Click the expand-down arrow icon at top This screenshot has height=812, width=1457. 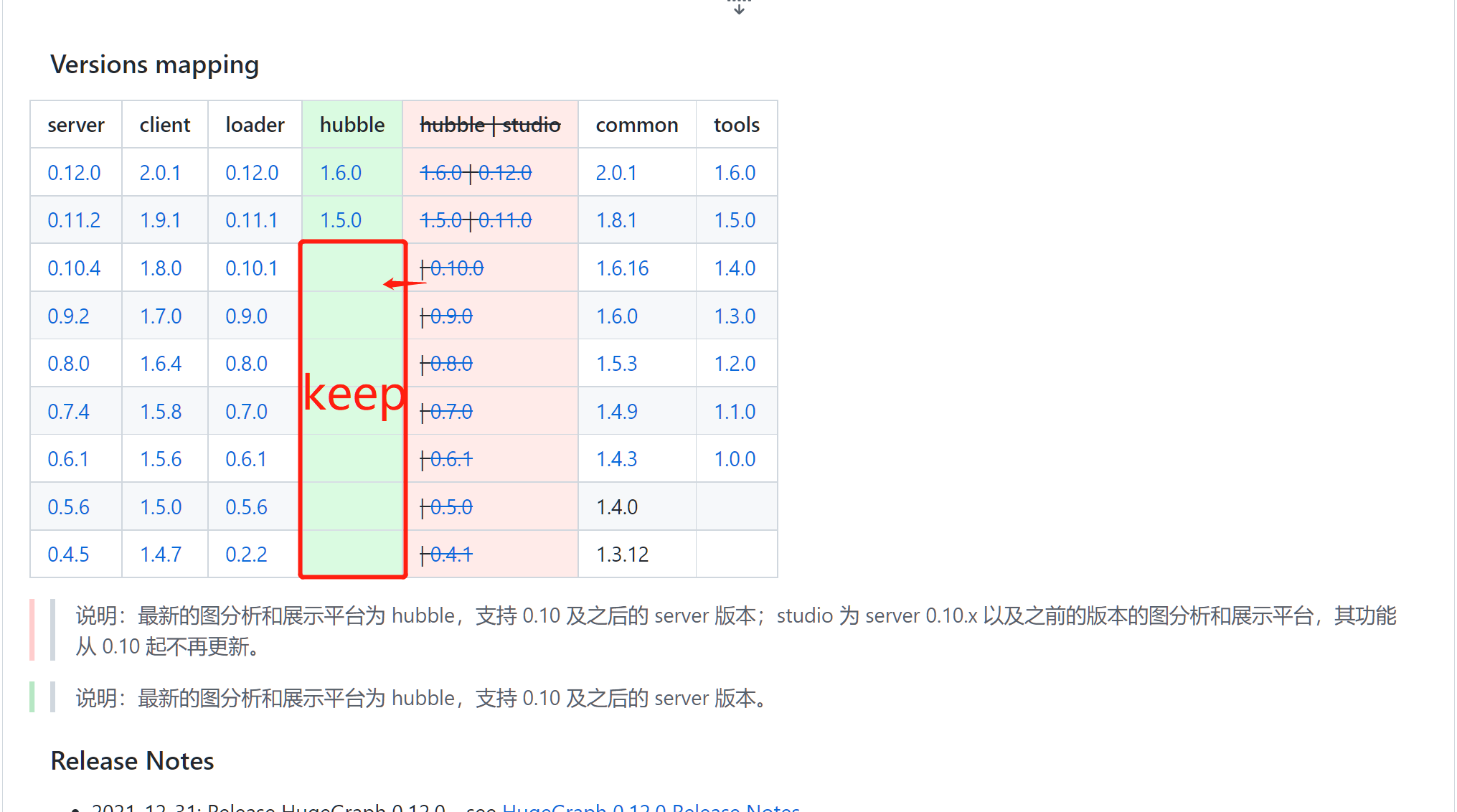[739, 8]
